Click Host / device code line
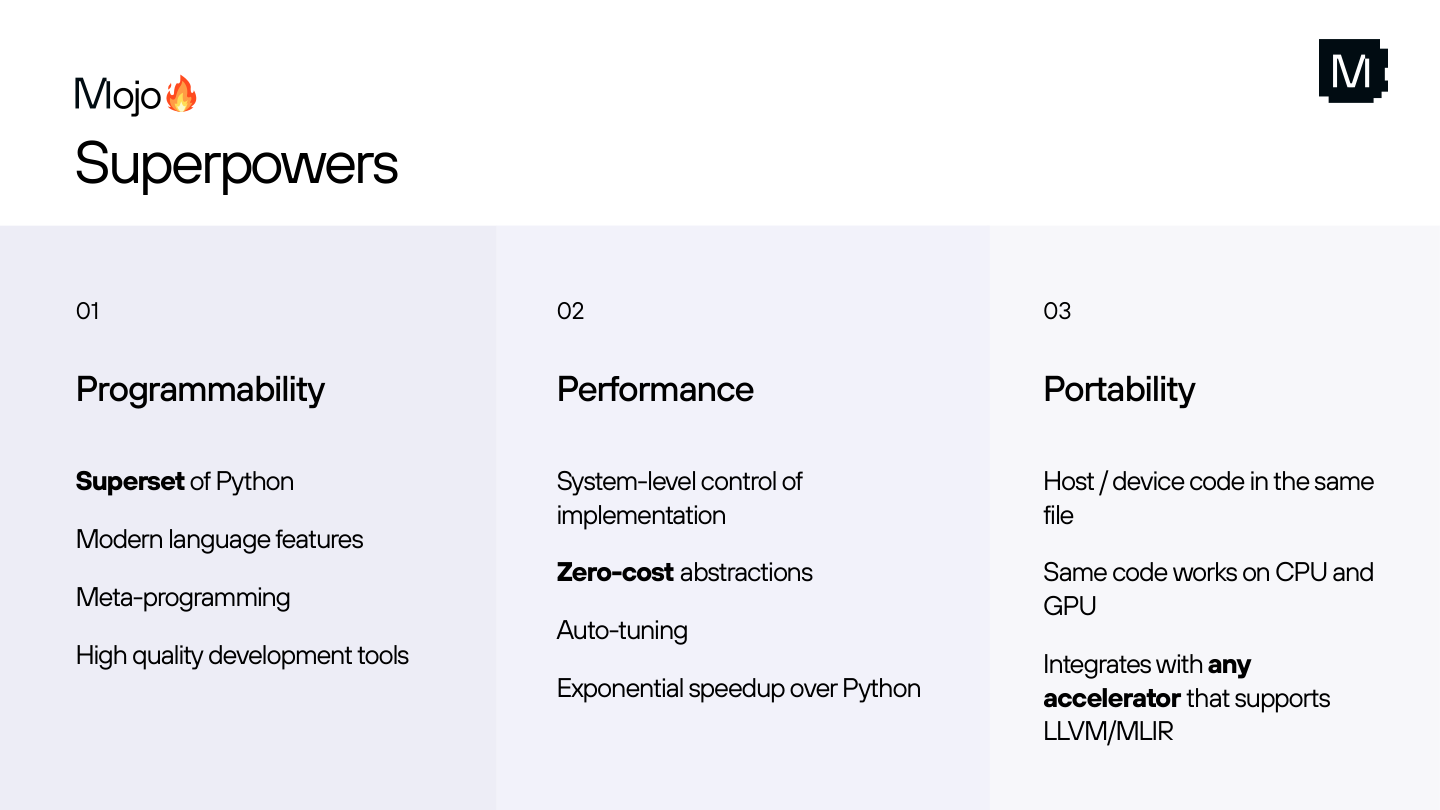1440x810 pixels. pyautogui.click(x=1208, y=498)
